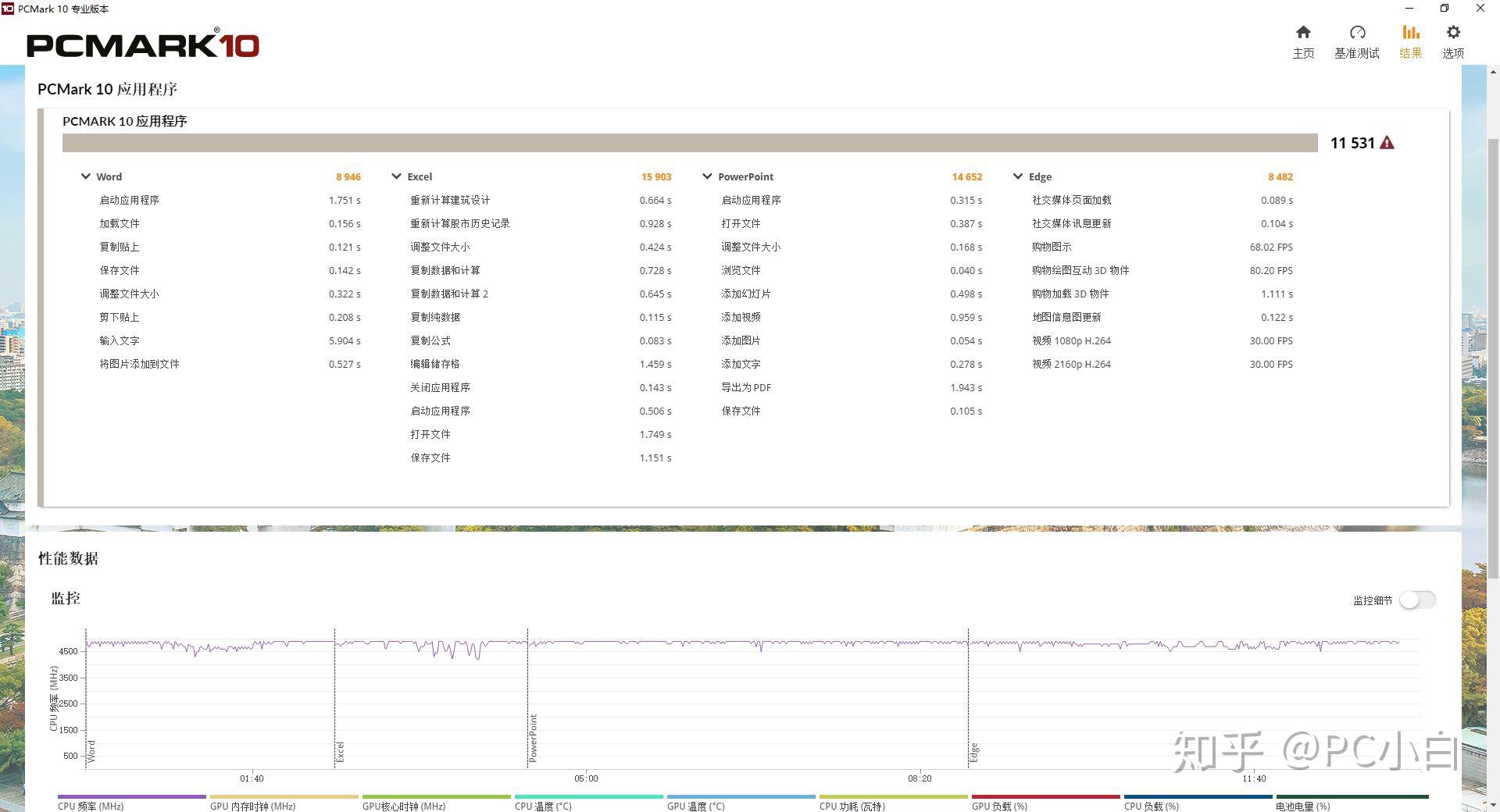
Task: Click the Edge score 8 482
Action: click(1280, 176)
